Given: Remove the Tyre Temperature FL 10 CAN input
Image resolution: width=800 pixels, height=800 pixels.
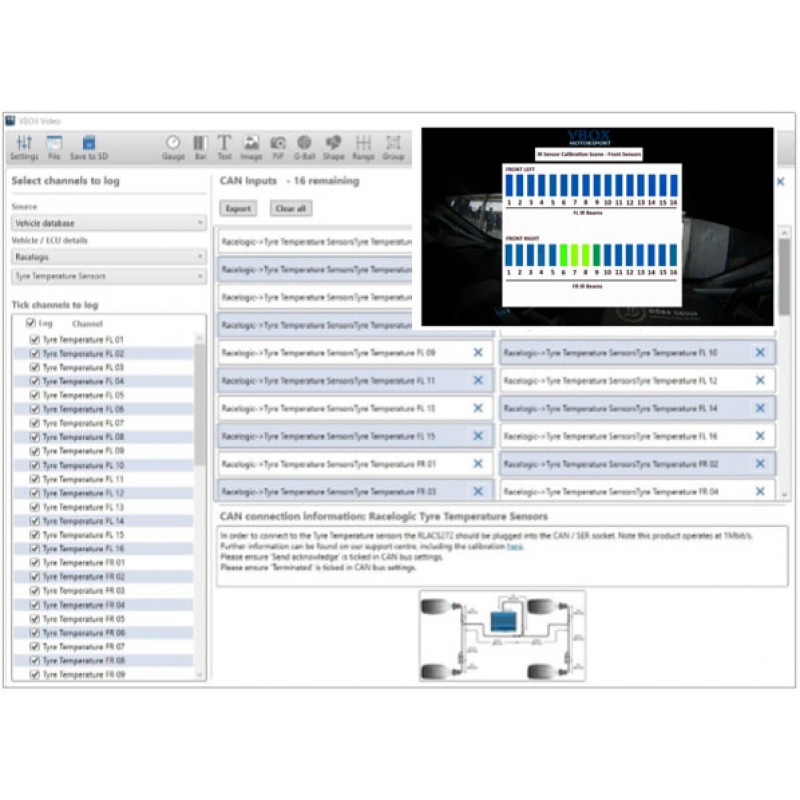Looking at the screenshot, I should pyautogui.click(x=760, y=353).
